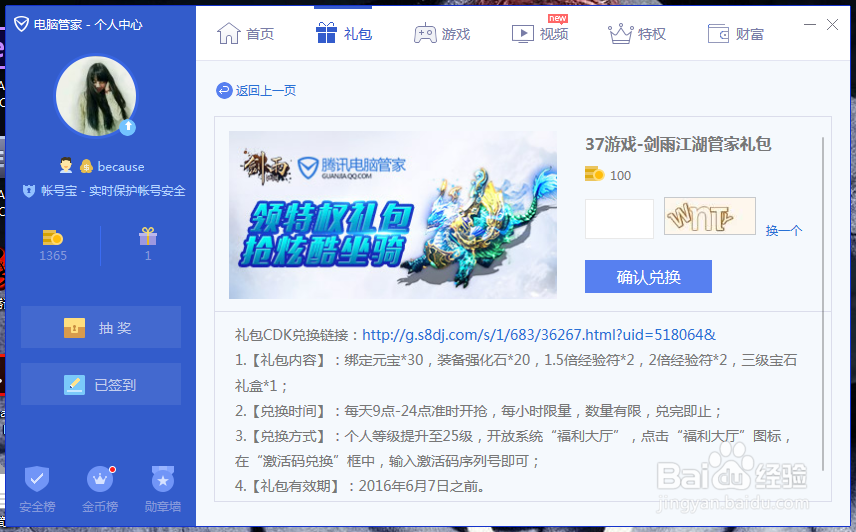Open the 首页 home tab

coord(245,34)
